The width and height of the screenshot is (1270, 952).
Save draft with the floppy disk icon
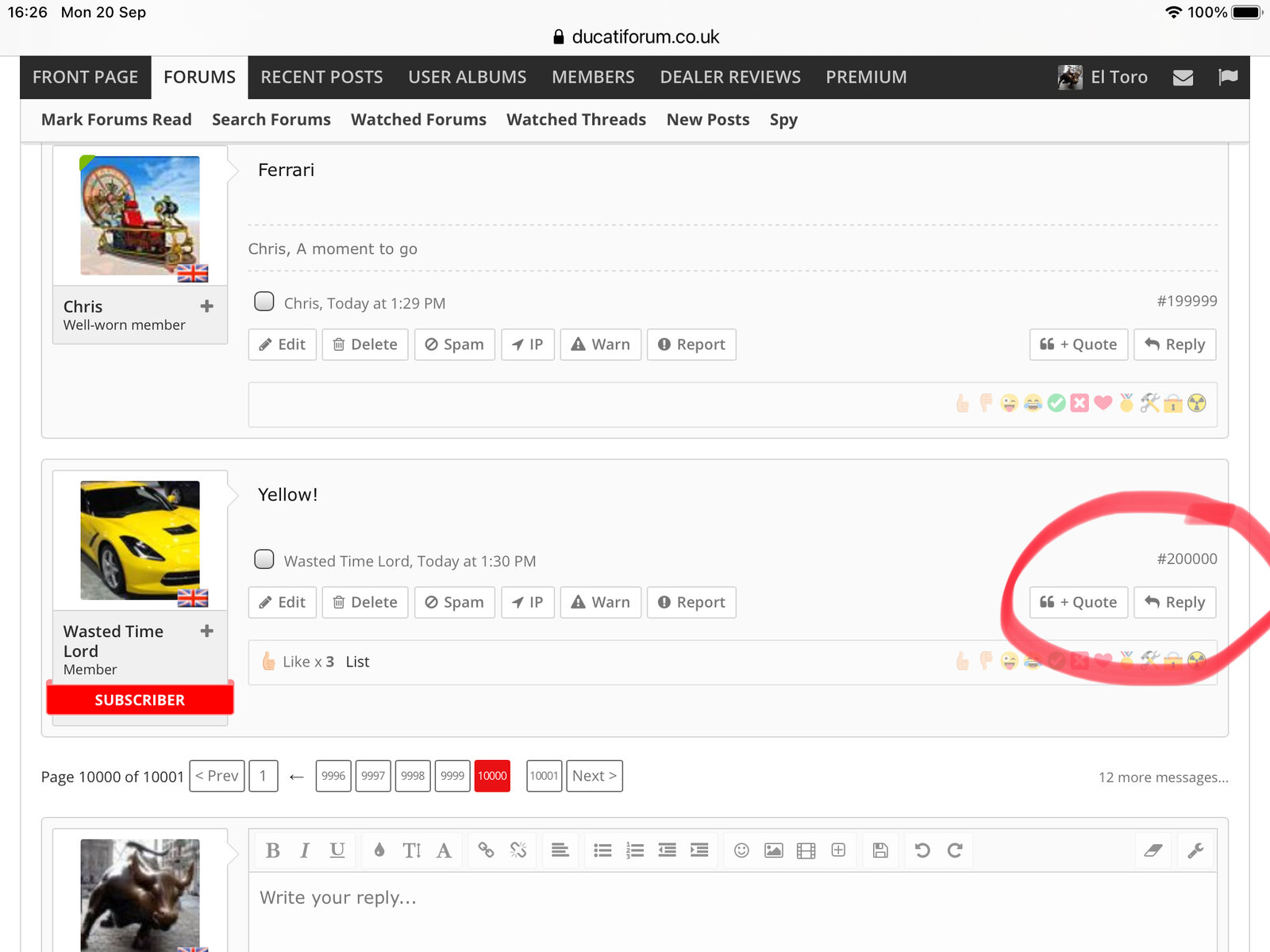click(x=880, y=850)
